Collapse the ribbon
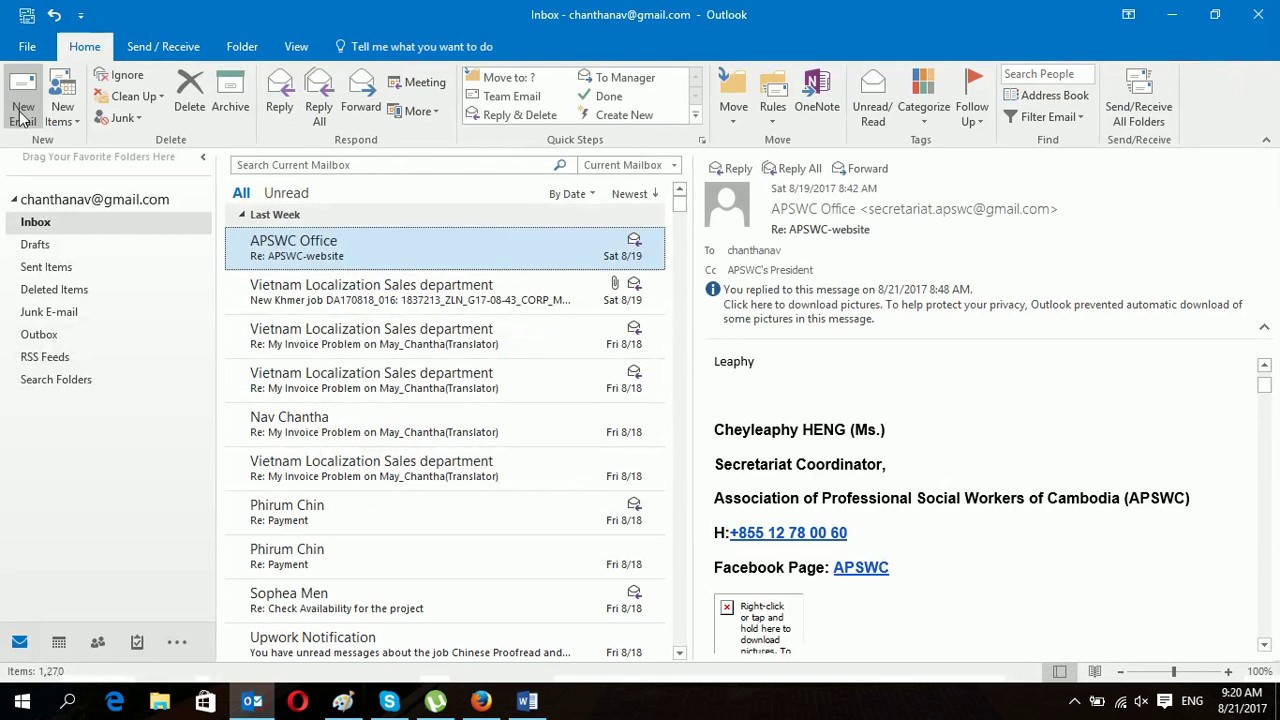Image resolution: width=1280 pixels, height=720 pixels. tap(1266, 140)
